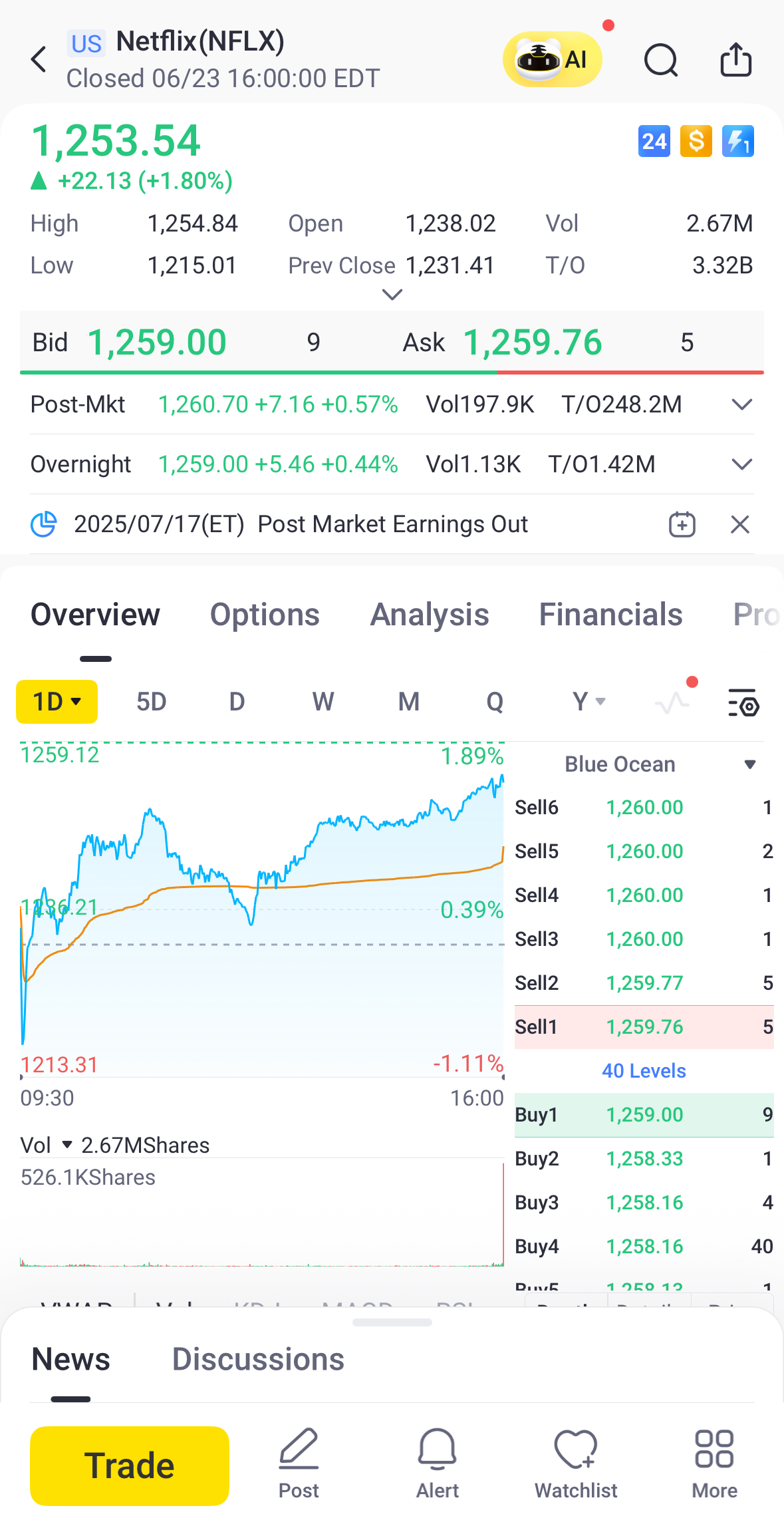Switch to Financials tab

pos(610,615)
